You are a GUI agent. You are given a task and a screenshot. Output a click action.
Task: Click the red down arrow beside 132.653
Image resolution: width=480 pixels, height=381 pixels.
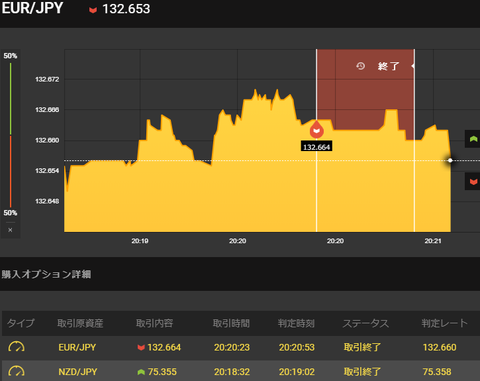(93, 10)
